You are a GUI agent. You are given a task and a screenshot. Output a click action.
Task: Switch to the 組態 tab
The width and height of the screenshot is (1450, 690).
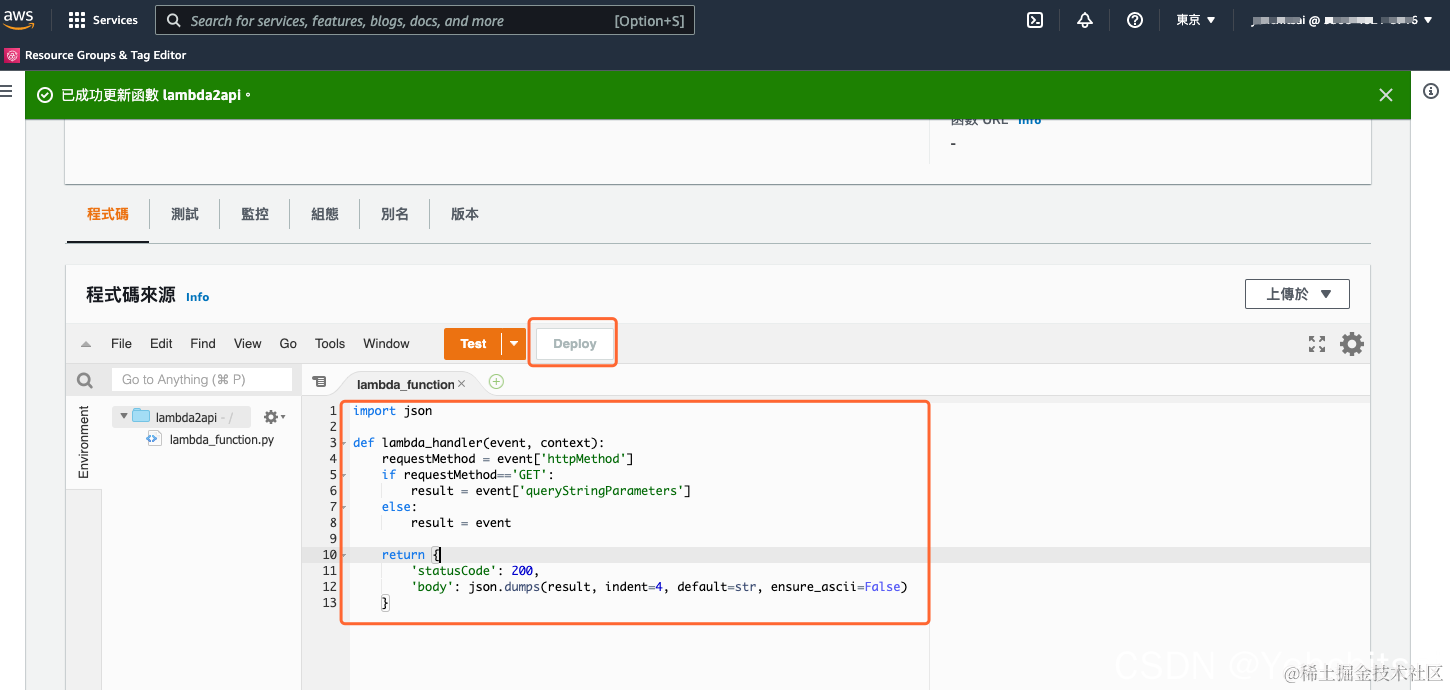point(325,214)
